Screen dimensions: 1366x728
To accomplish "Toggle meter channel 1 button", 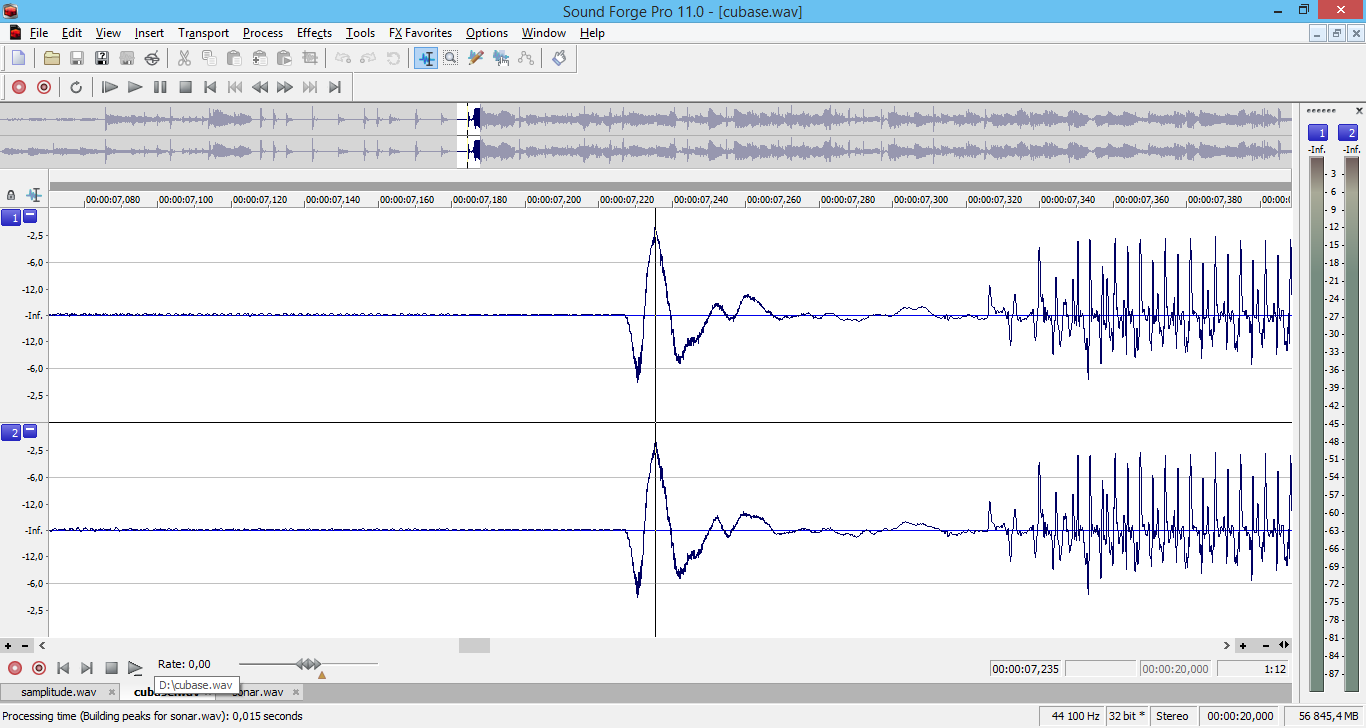I will point(1318,133).
